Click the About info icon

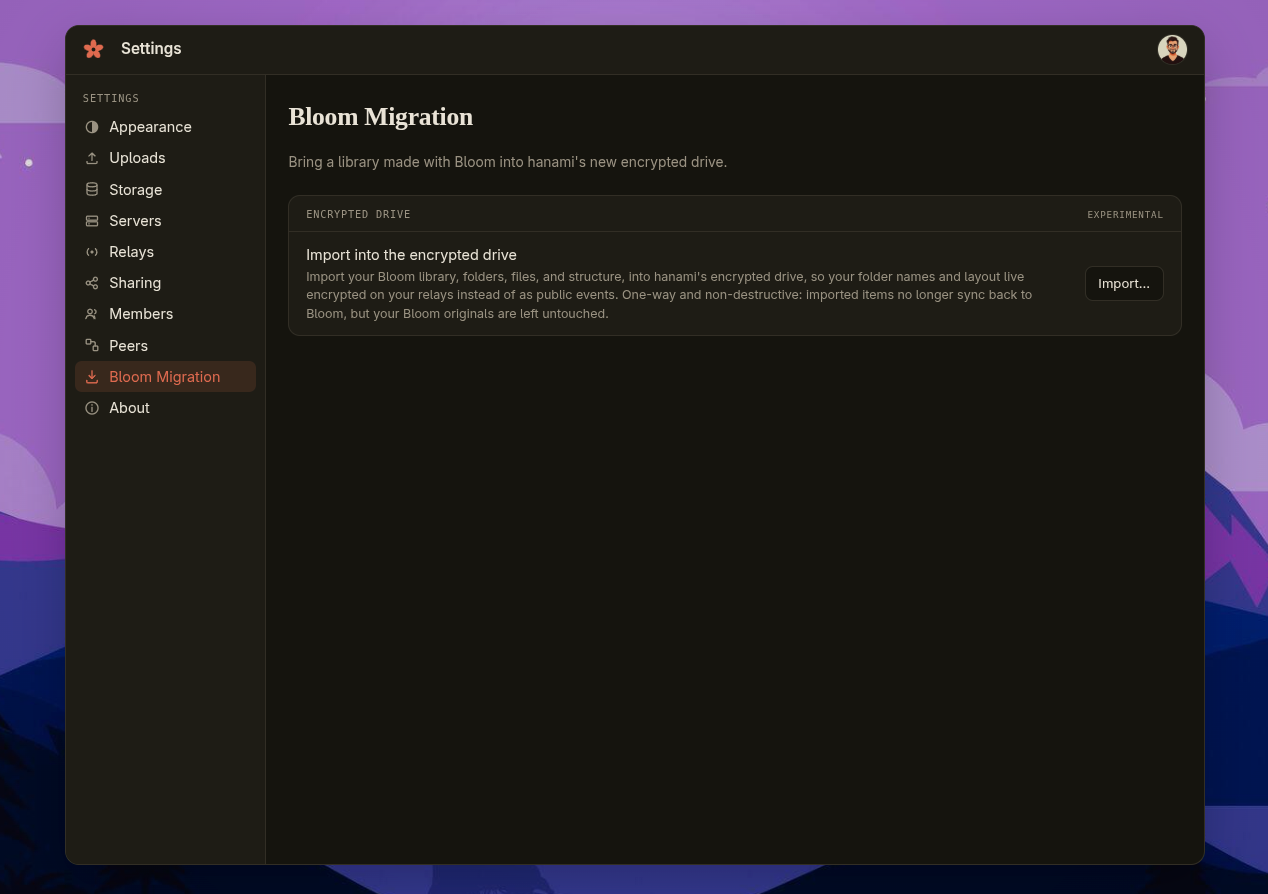click(x=92, y=408)
